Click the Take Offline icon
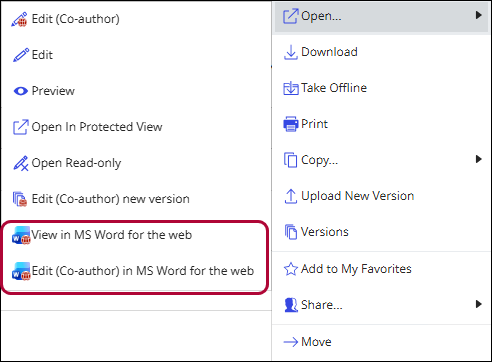The image size is (492, 362). tap(291, 88)
